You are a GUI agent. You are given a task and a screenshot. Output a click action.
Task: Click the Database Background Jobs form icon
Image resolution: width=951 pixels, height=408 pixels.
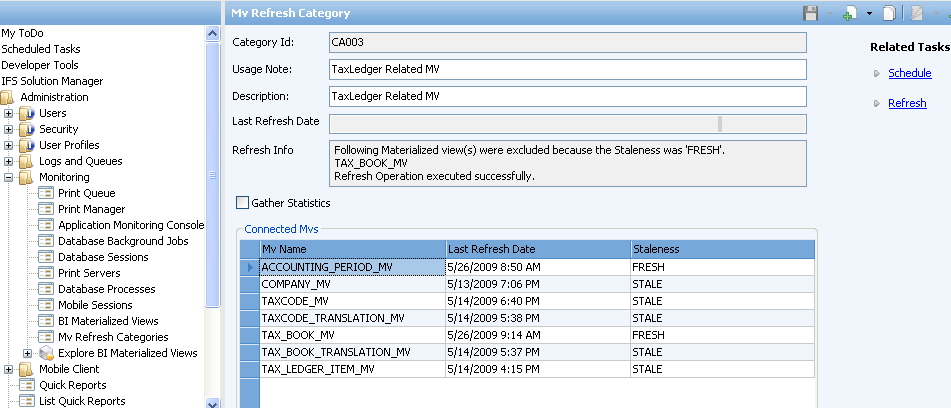(x=46, y=241)
